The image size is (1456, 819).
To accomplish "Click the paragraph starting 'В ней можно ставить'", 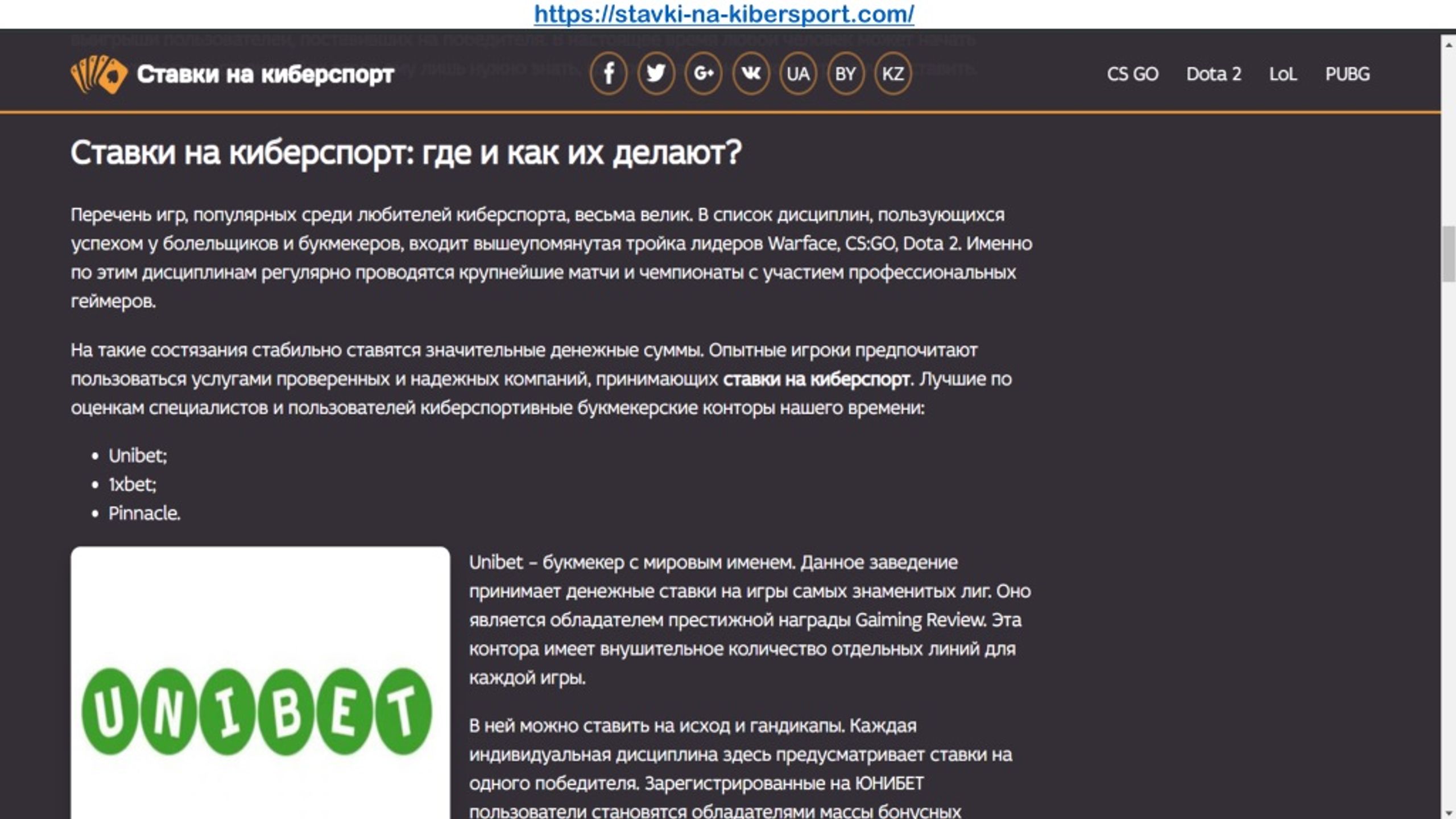I will tap(741, 768).
